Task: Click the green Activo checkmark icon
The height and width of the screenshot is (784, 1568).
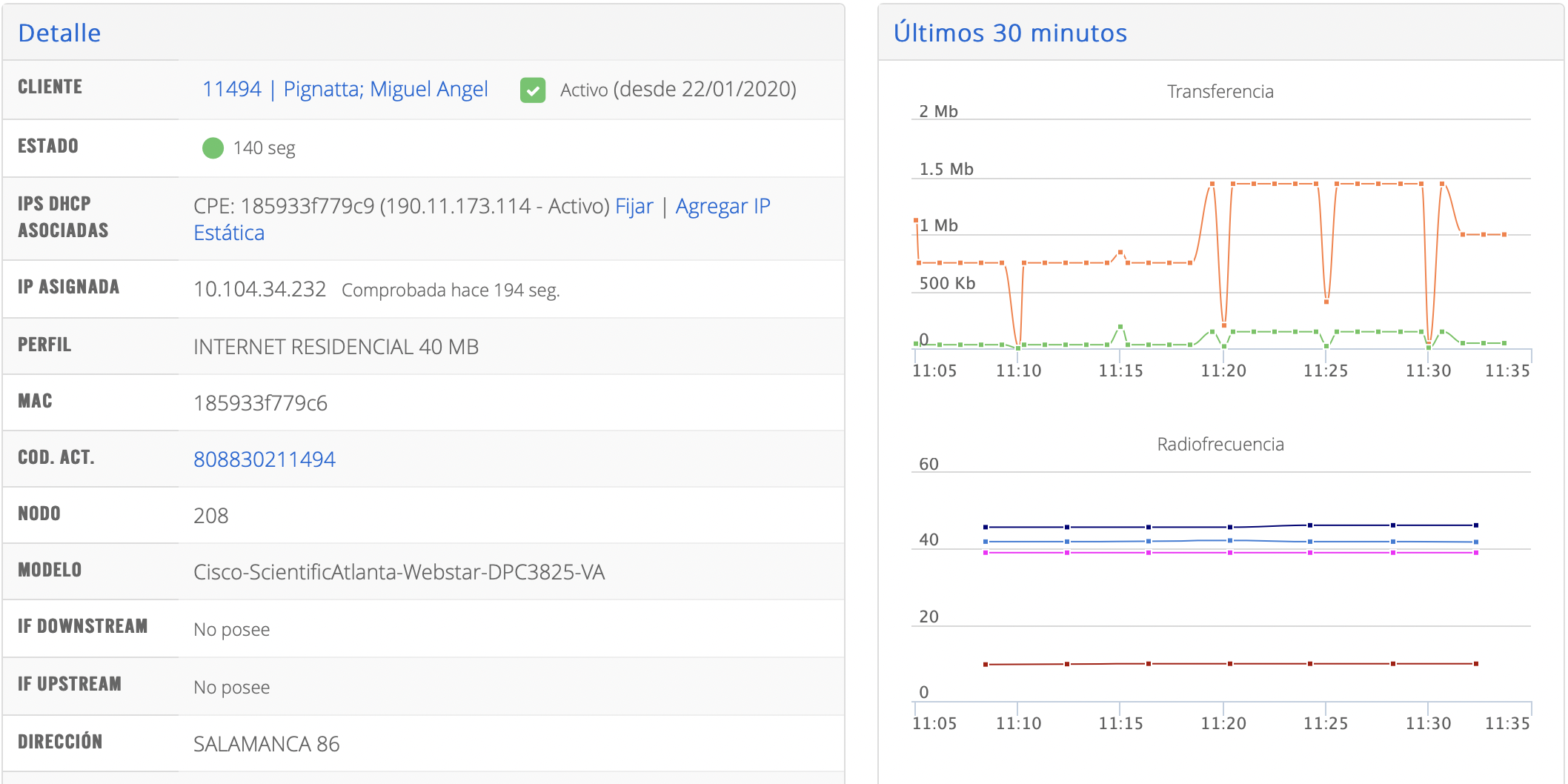Action: tap(533, 90)
